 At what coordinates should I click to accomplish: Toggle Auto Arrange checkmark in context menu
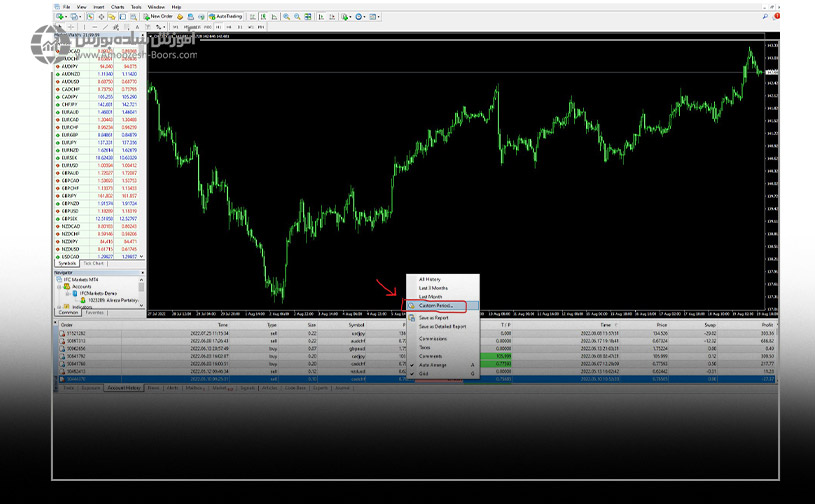431,365
